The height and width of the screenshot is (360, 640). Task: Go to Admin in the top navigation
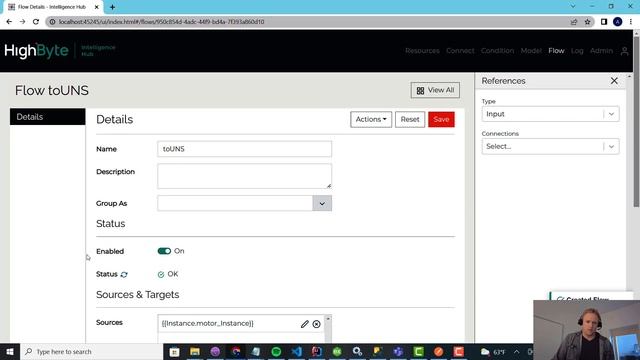[x=601, y=51]
